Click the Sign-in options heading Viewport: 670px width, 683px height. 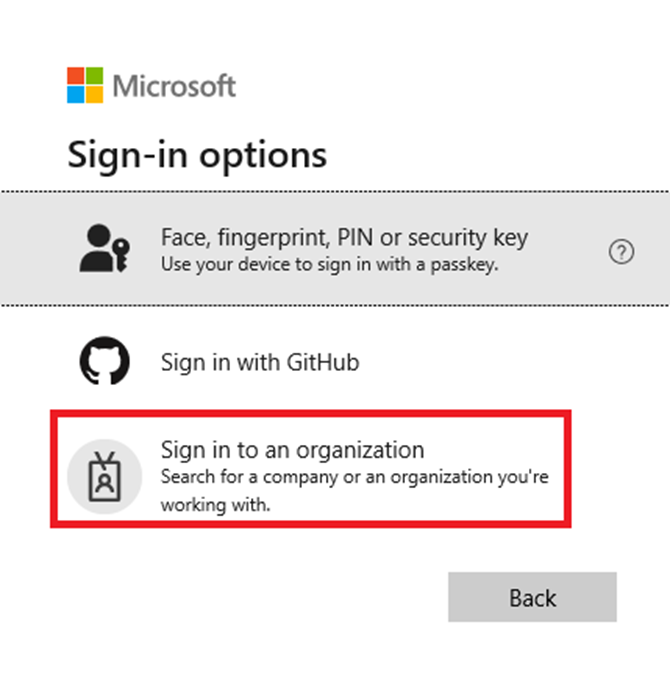[197, 155]
